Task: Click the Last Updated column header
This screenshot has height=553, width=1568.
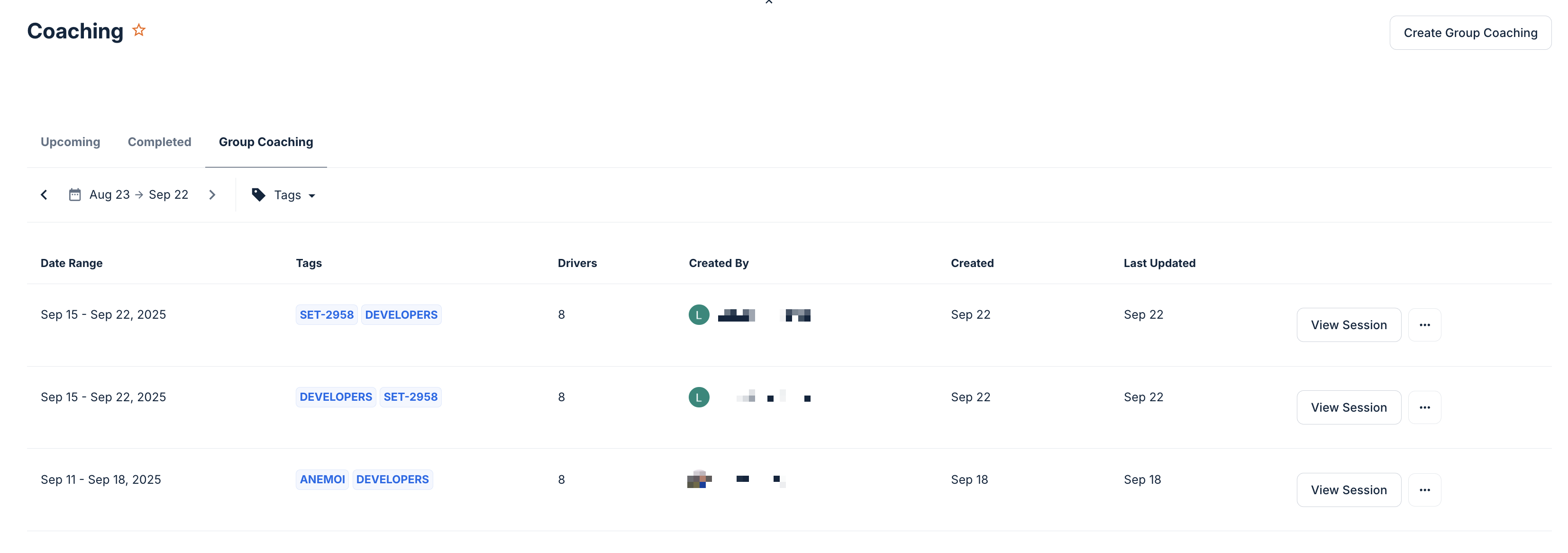Action: point(1159,263)
